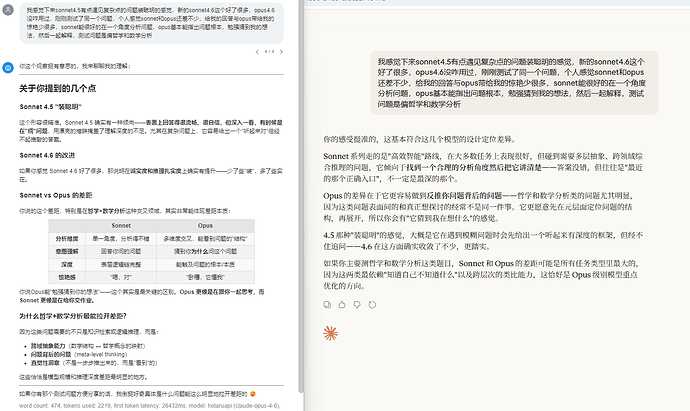Viewport: 690px width, 411px height.
Task: Click subheading 'Sonnet vs Opus 的差距'
Action: coord(55,195)
